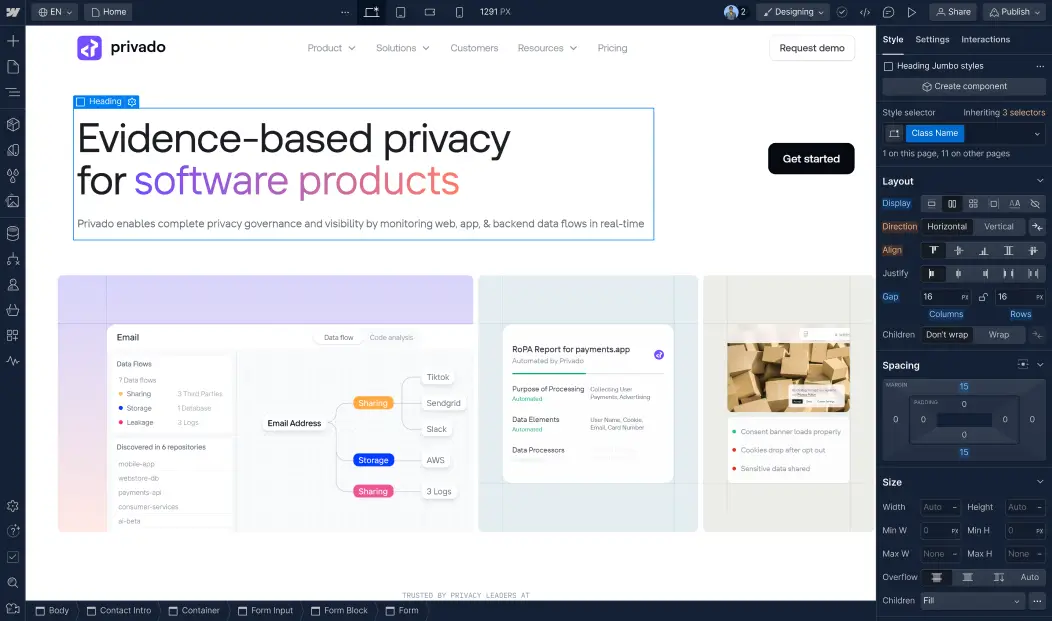
Task: Expand the Resources nav dropdown
Action: click(x=547, y=48)
